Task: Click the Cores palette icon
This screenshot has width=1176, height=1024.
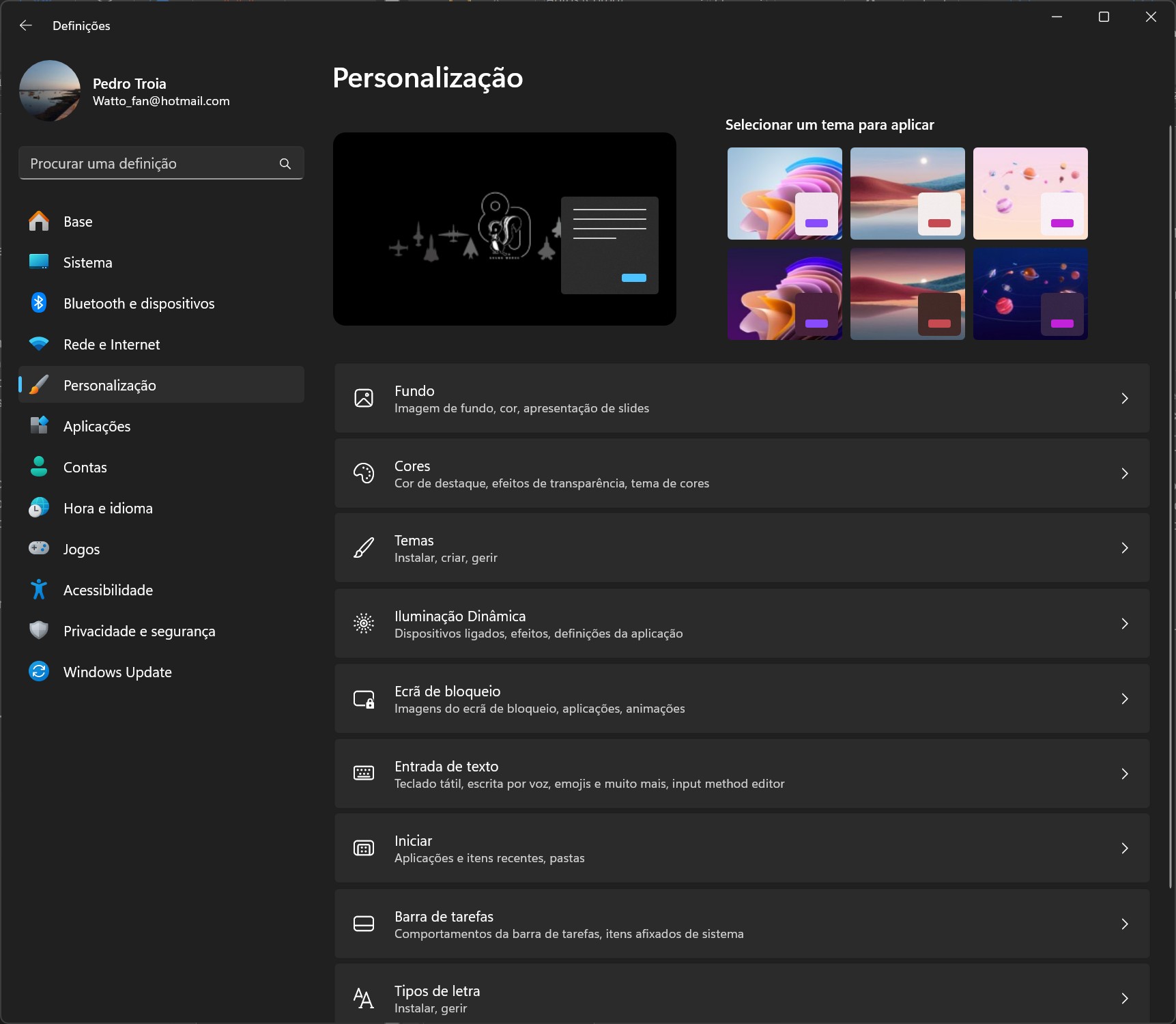Action: (364, 473)
